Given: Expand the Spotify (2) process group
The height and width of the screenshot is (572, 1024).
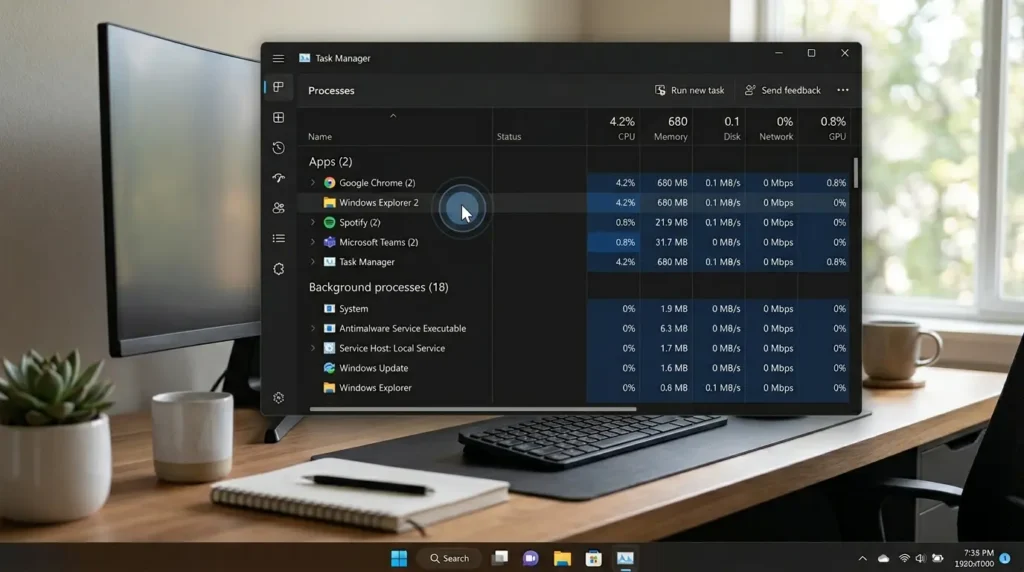Looking at the screenshot, I should pyautogui.click(x=313, y=222).
